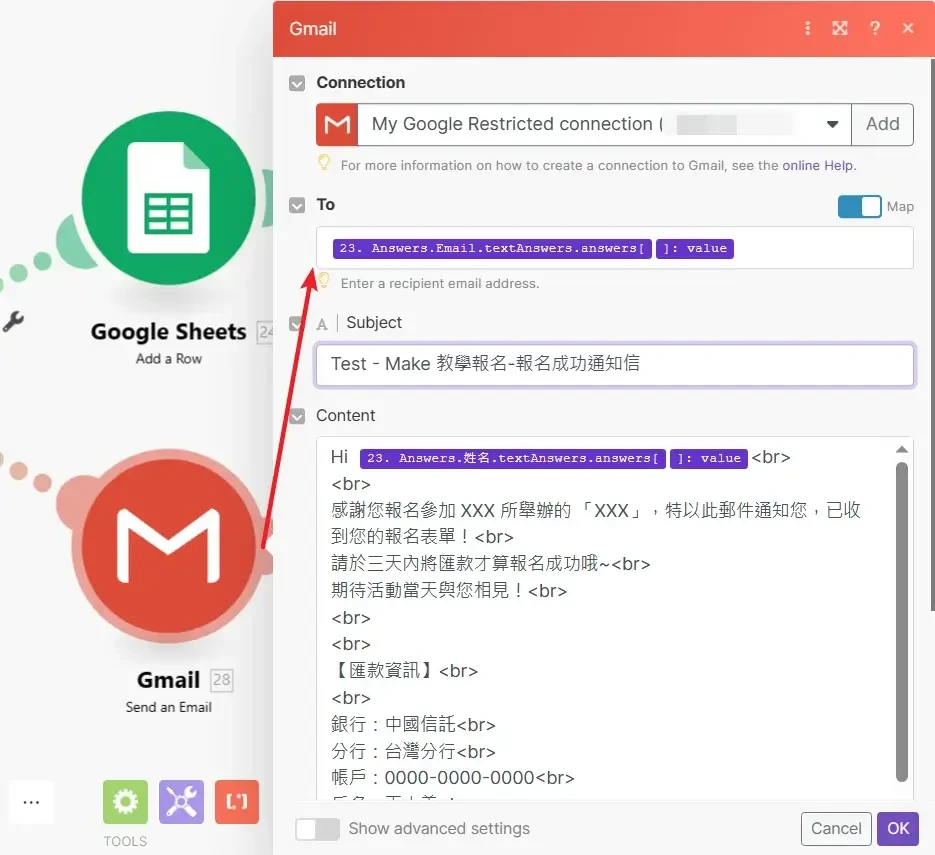Toggle the To section checkbox

coord(297,205)
